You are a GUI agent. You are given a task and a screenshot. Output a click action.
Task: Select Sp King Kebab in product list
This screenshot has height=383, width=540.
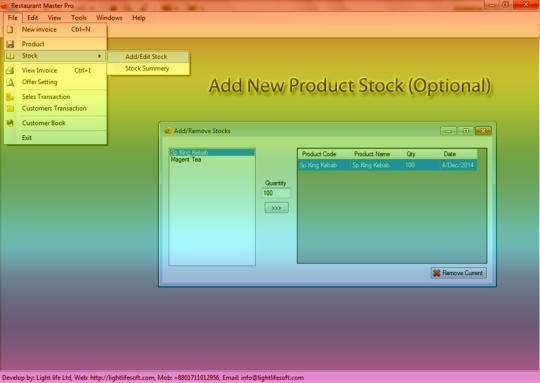212,152
